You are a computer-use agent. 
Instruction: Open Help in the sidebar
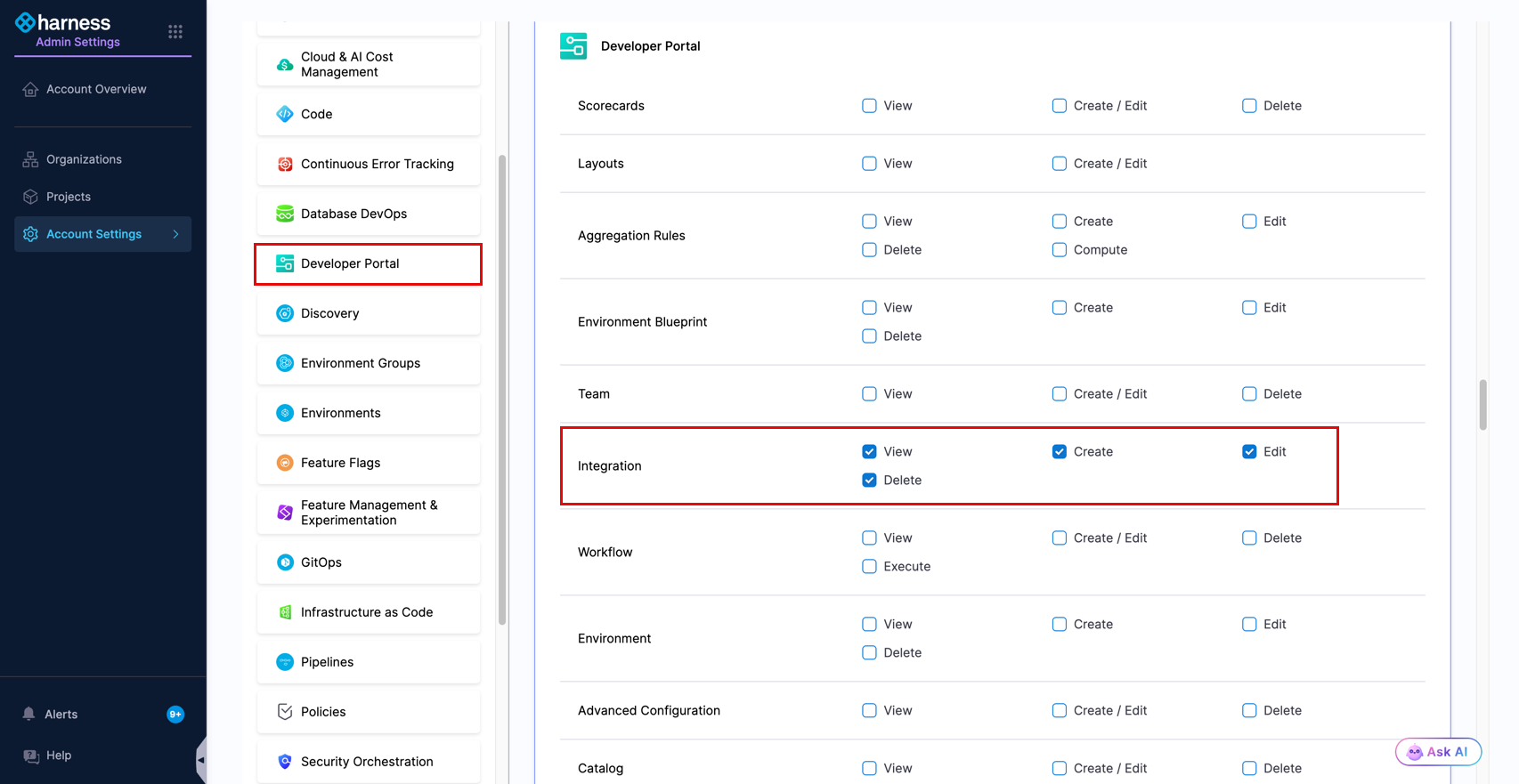point(102,756)
